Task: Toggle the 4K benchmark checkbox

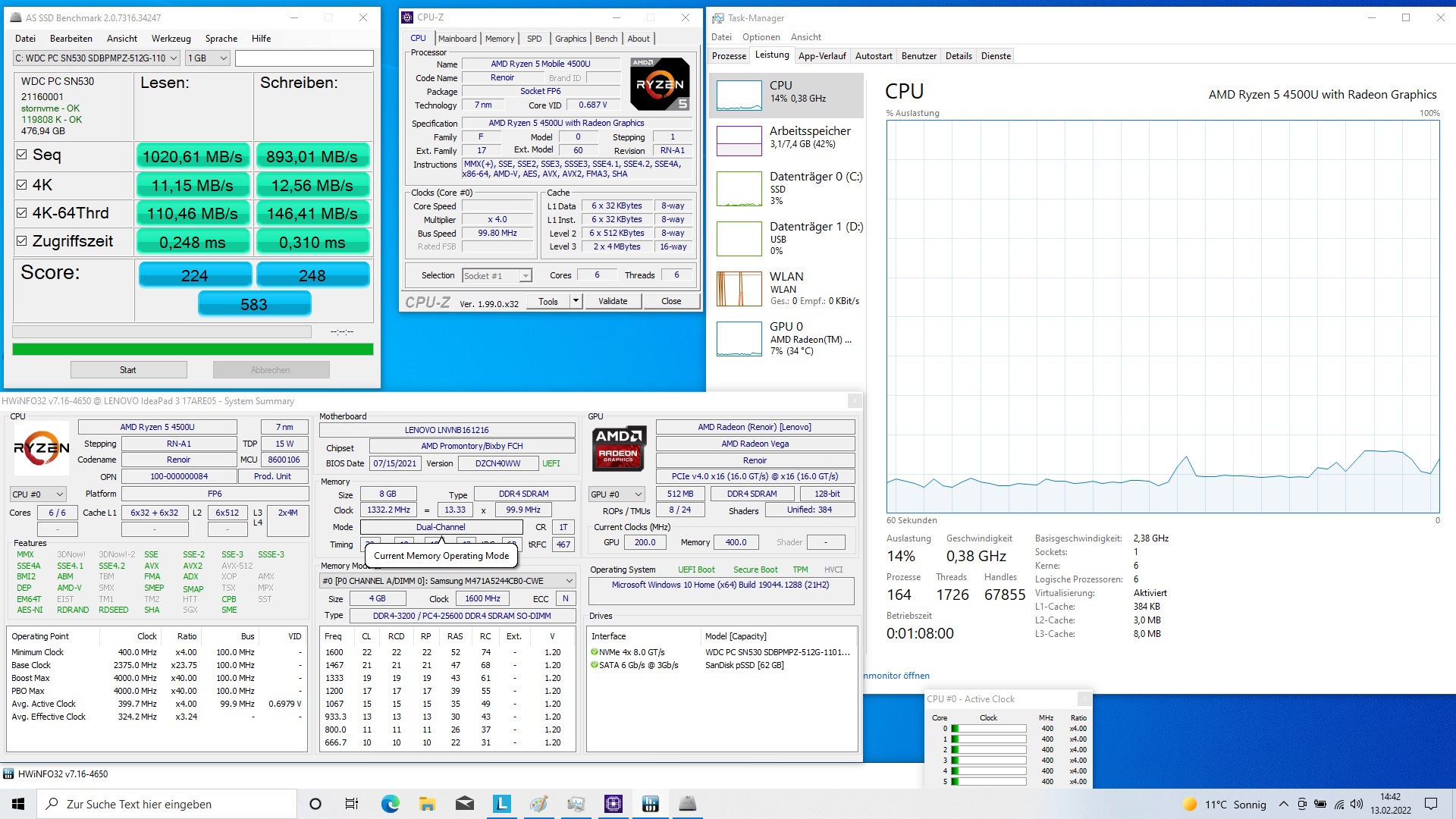Action: (x=22, y=184)
